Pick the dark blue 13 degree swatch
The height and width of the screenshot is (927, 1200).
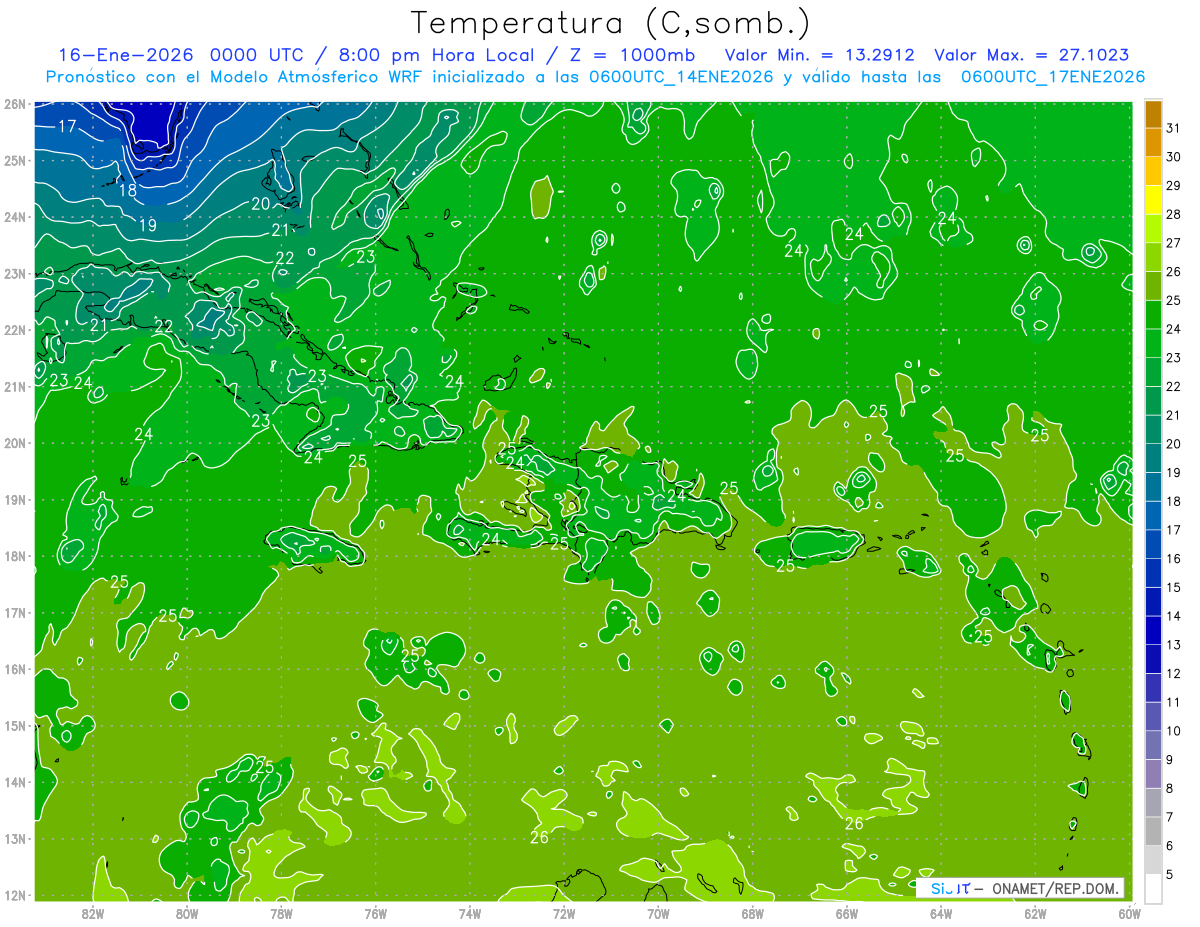1153,631
